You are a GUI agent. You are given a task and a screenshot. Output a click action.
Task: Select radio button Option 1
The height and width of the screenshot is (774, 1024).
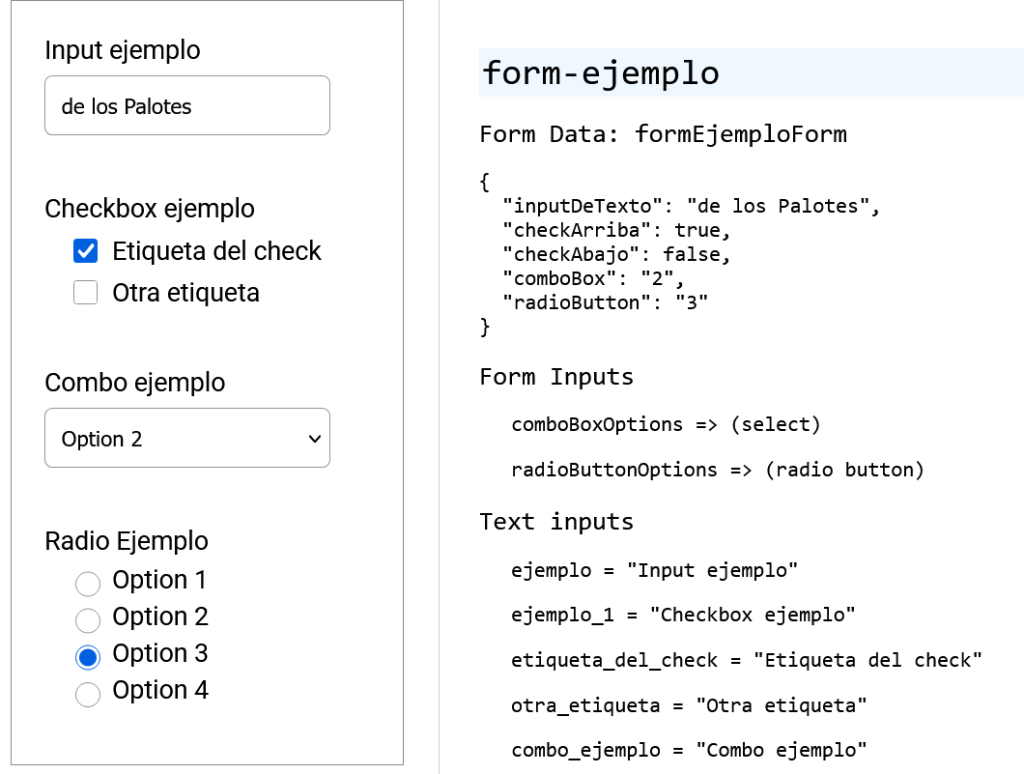pos(87,583)
